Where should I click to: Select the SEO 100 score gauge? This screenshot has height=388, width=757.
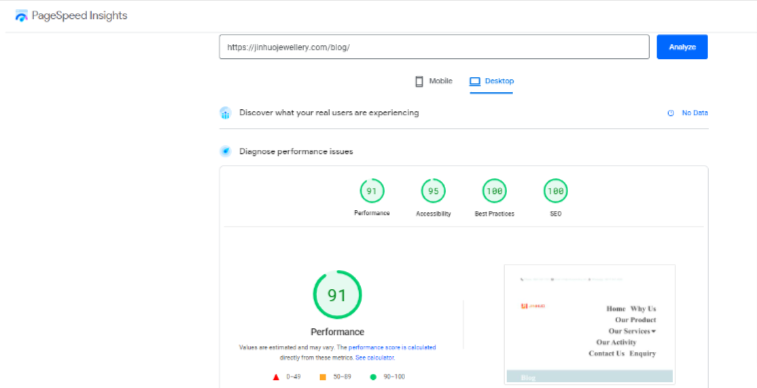pos(556,191)
